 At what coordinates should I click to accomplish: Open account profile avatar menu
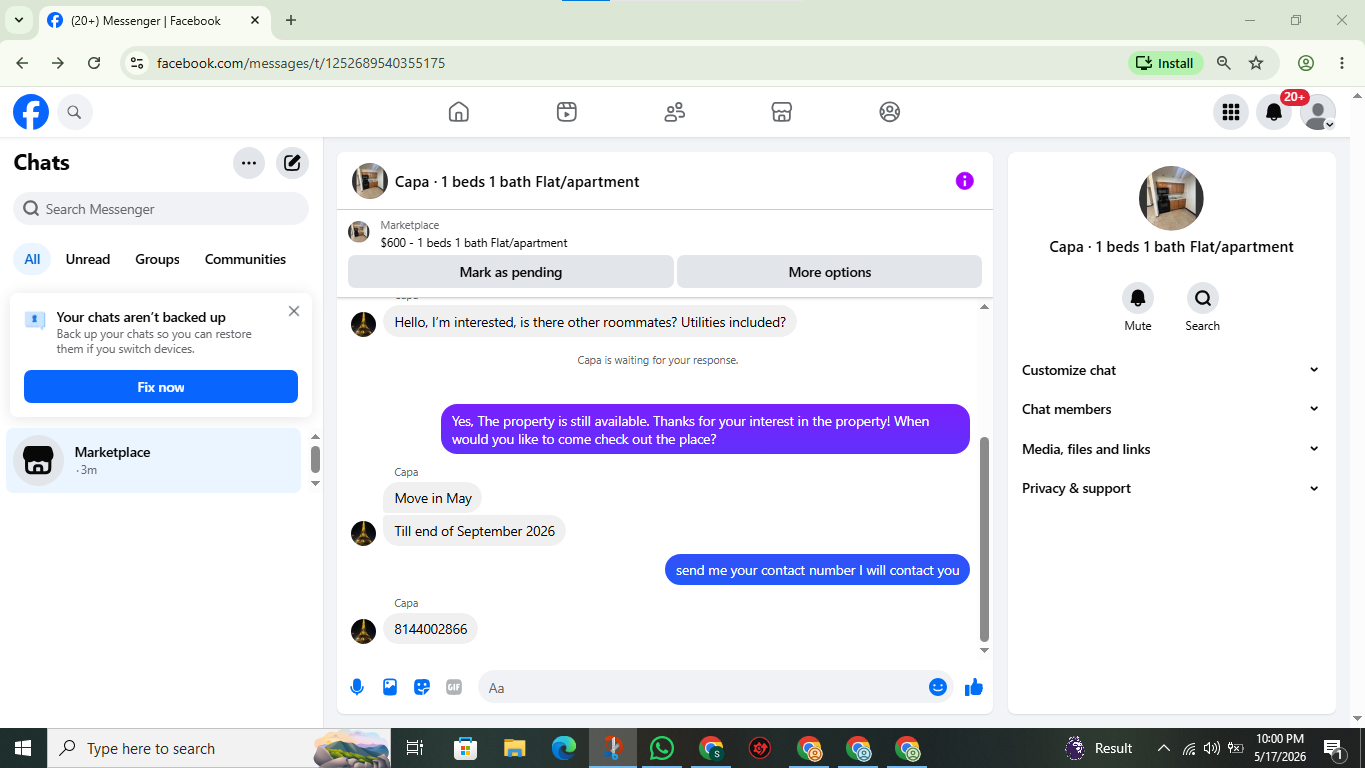click(1318, 112)
